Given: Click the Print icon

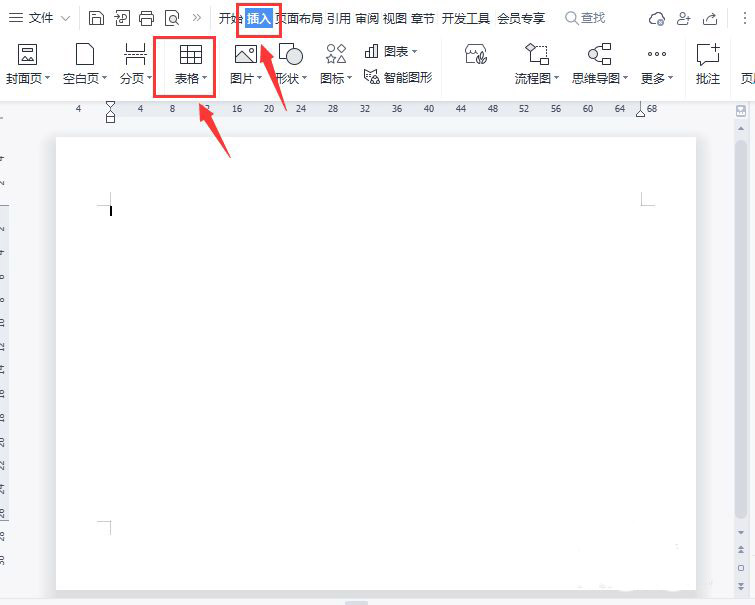Looking at the screenshot, I should click(146, 18).
